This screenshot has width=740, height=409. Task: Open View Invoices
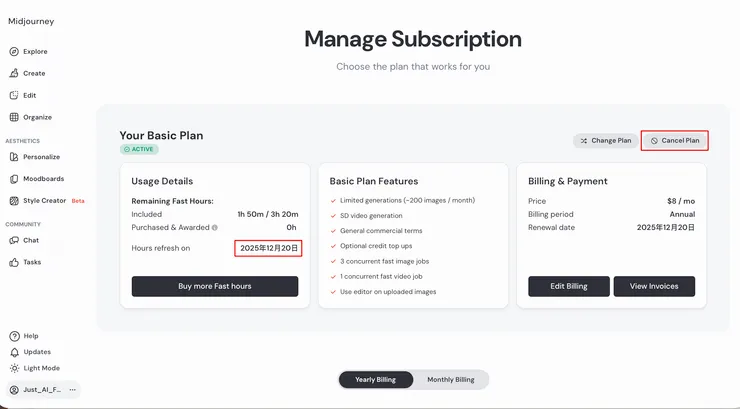pos(654,286)
